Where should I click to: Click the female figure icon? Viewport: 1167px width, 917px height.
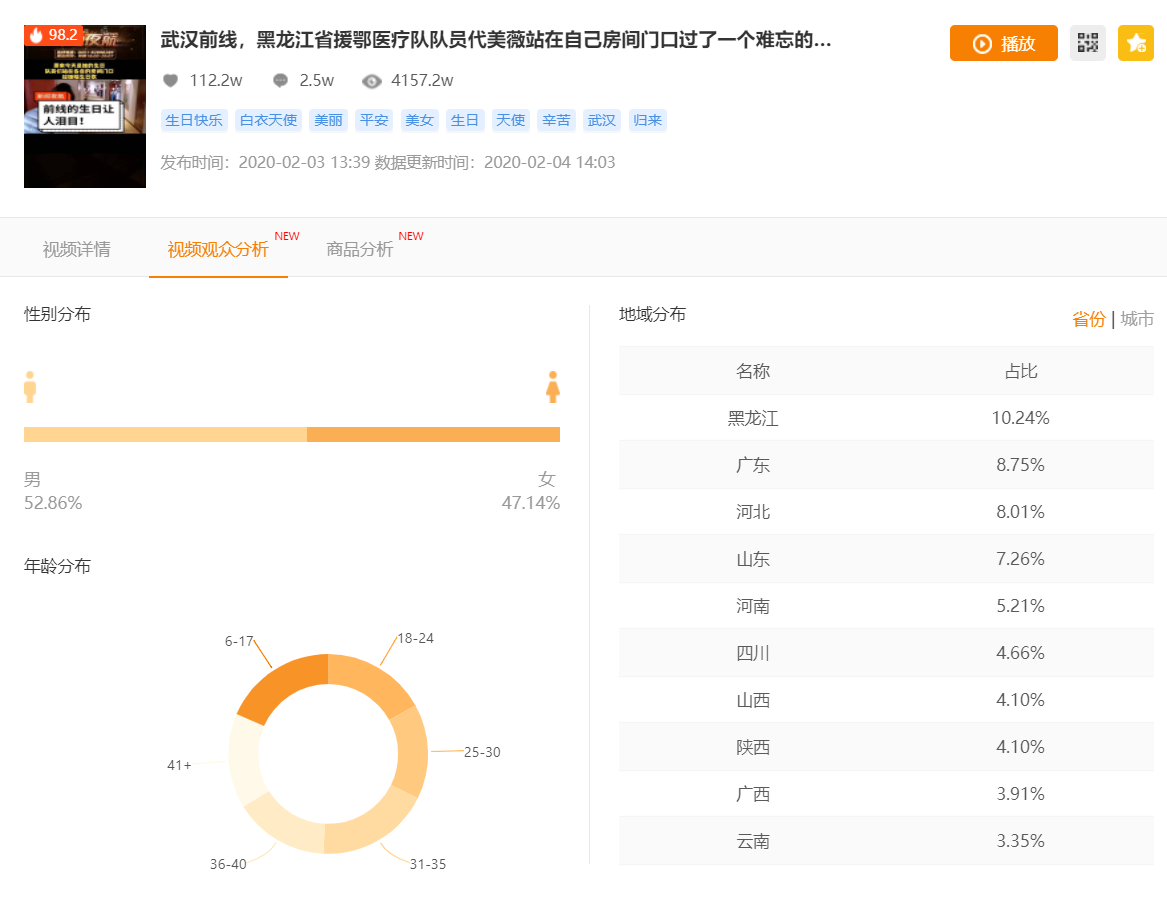click(x=552, y=387)
